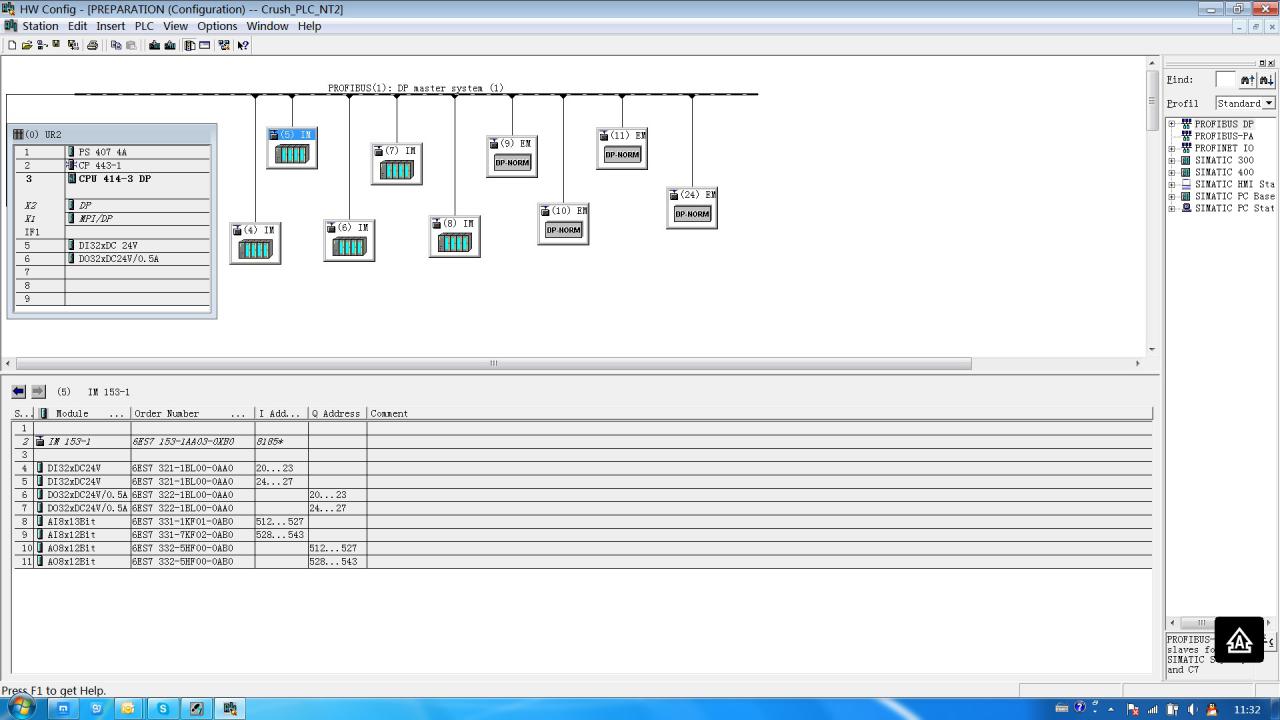Click the New station toolbar icon
Screen dimensions: 1280x720
click(12, 45)
